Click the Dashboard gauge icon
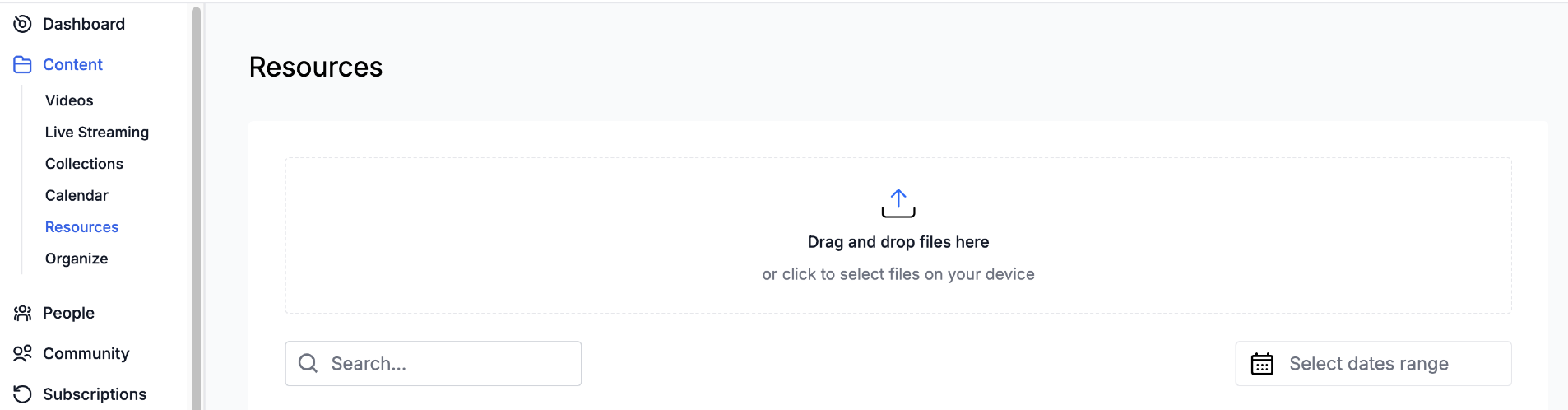The height and width of the screenshot is (410, 1568). (x=22, y=24)
